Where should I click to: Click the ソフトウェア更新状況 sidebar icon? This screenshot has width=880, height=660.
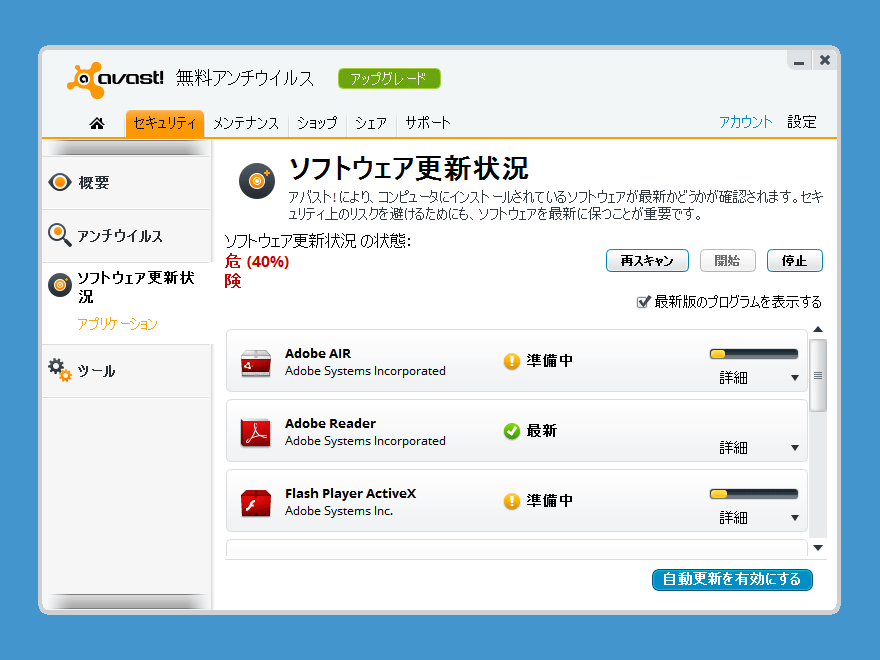(60, 285)
